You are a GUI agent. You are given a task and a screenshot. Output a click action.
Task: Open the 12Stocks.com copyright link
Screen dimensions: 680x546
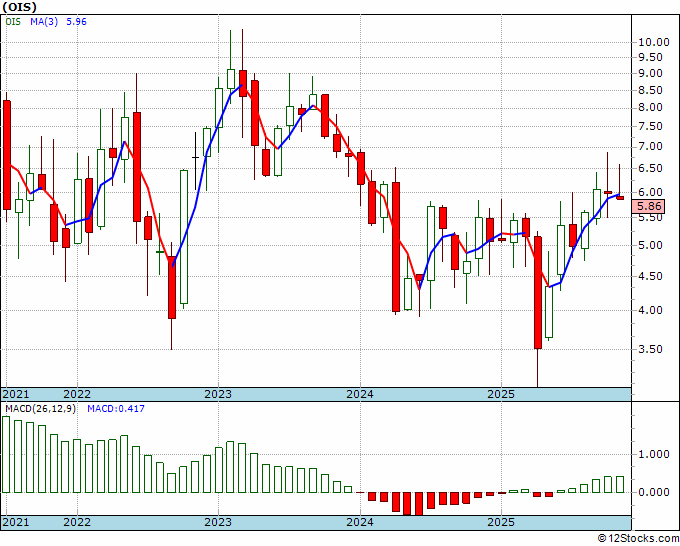(x=637, y=539)
